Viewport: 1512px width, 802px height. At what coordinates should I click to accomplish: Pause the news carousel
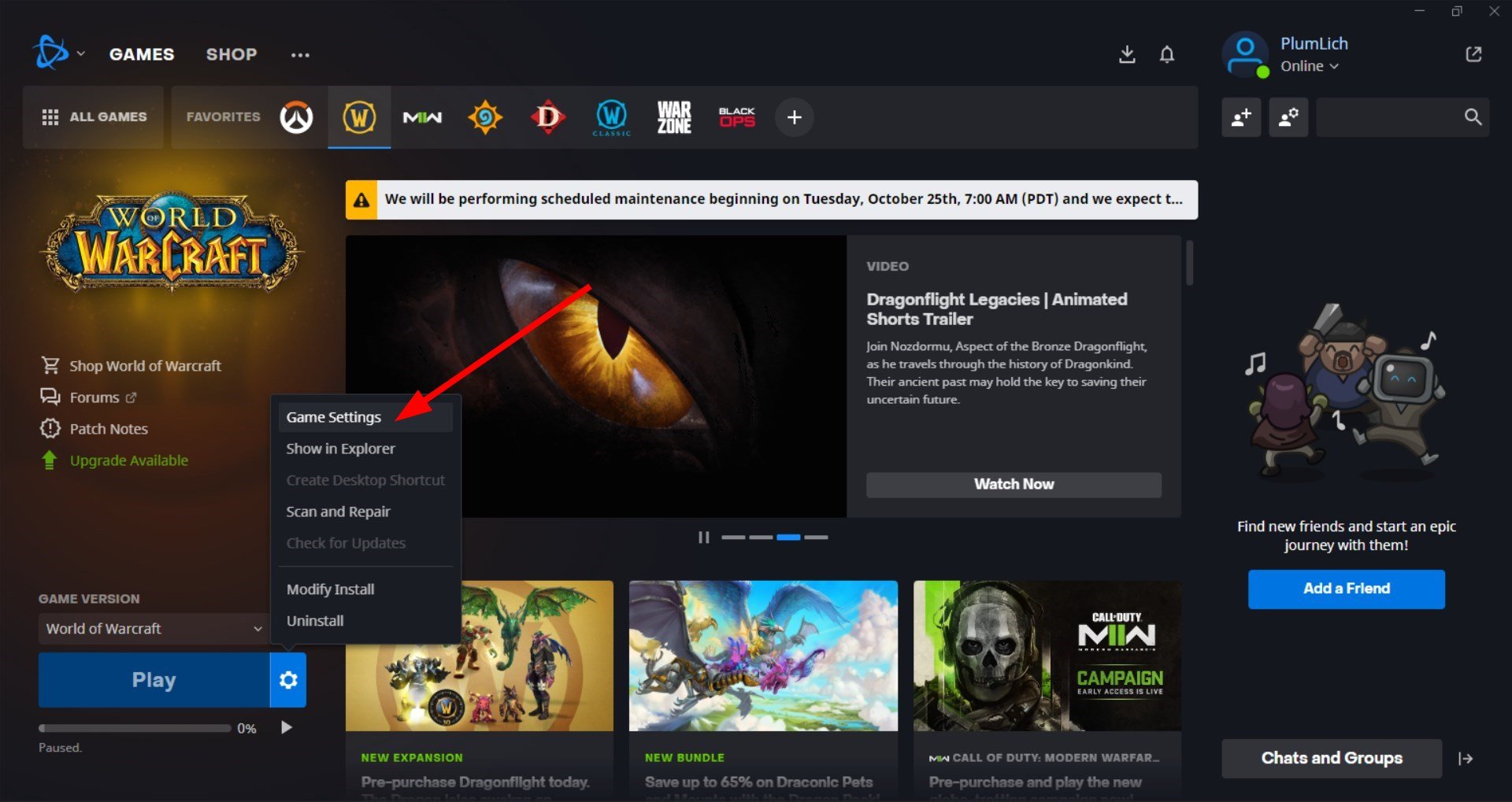coord(703,538)
